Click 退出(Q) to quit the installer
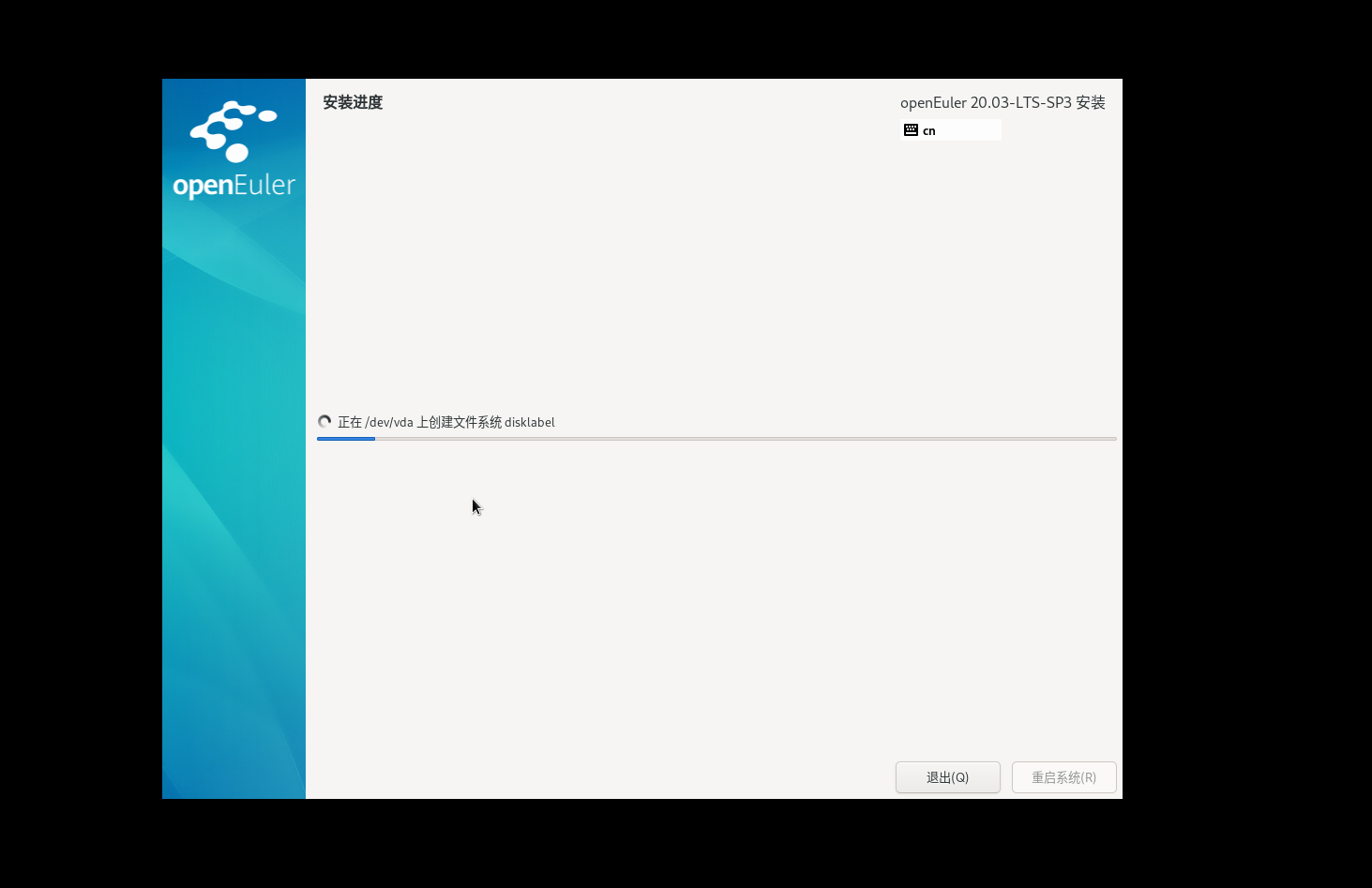The image size is (1372, 888). (947, 777)
